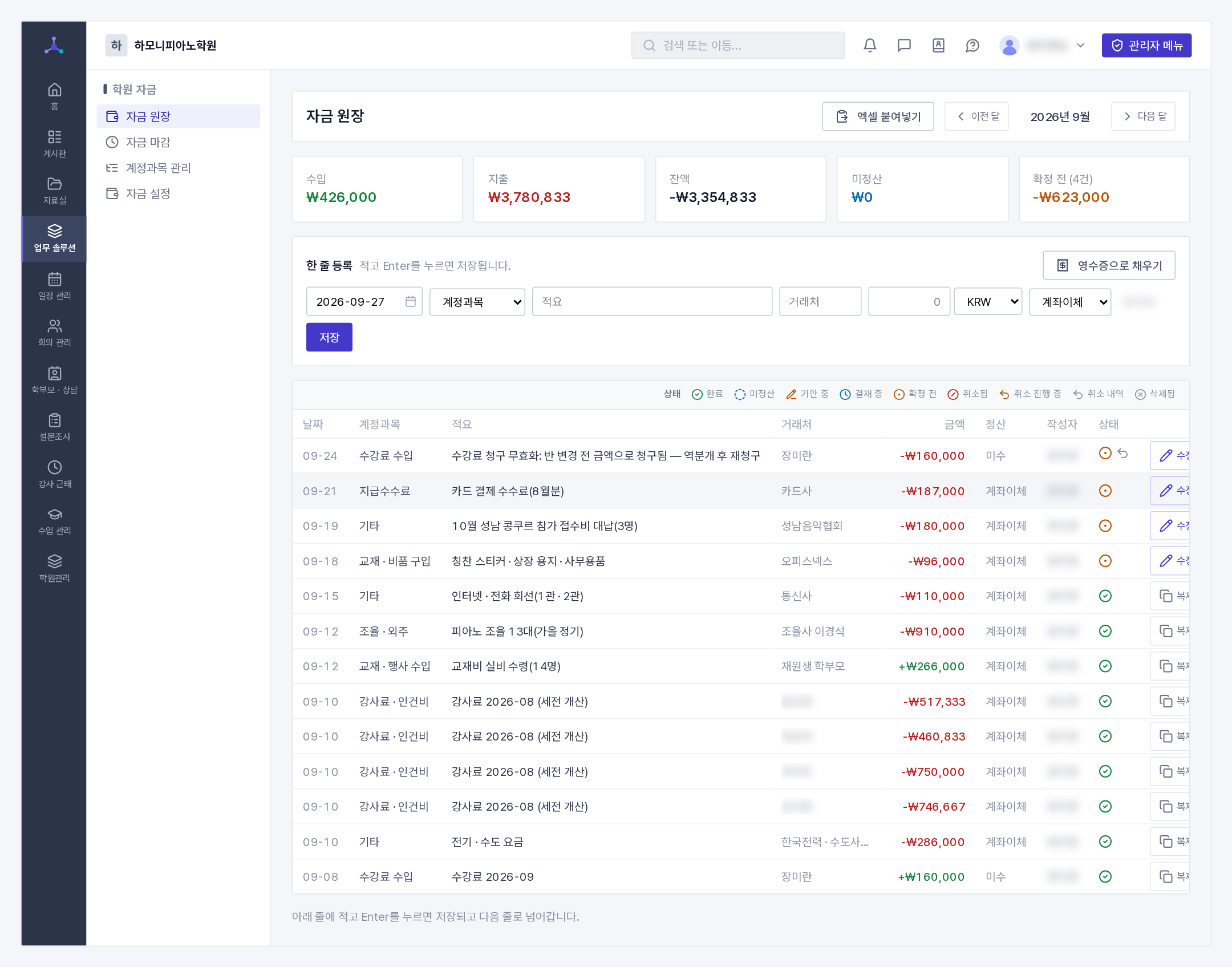Select 자금 설정 in the side menu
The height and width of the screenshot is (967, 1232).
(x=179, y=193)
